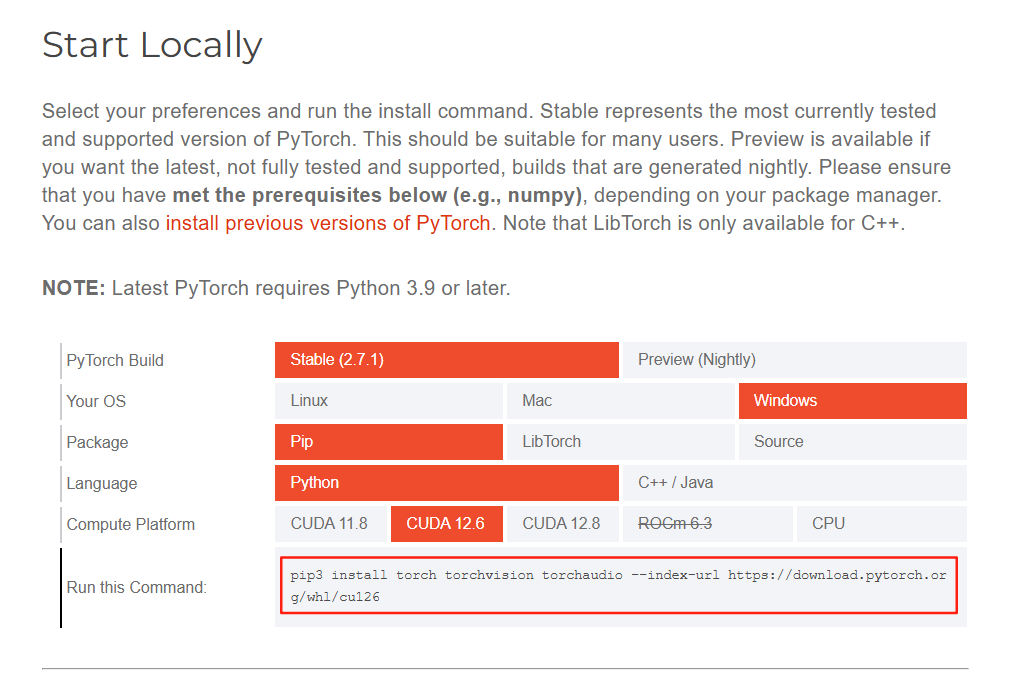Select Mac as your OS
Viewport: 1024px width, 680px height.
point(620,400)
